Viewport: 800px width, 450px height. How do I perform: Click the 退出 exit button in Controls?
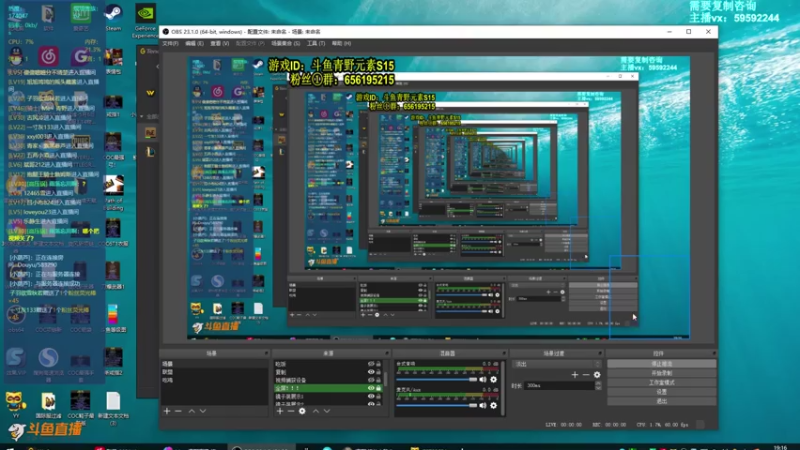point(662,401)
